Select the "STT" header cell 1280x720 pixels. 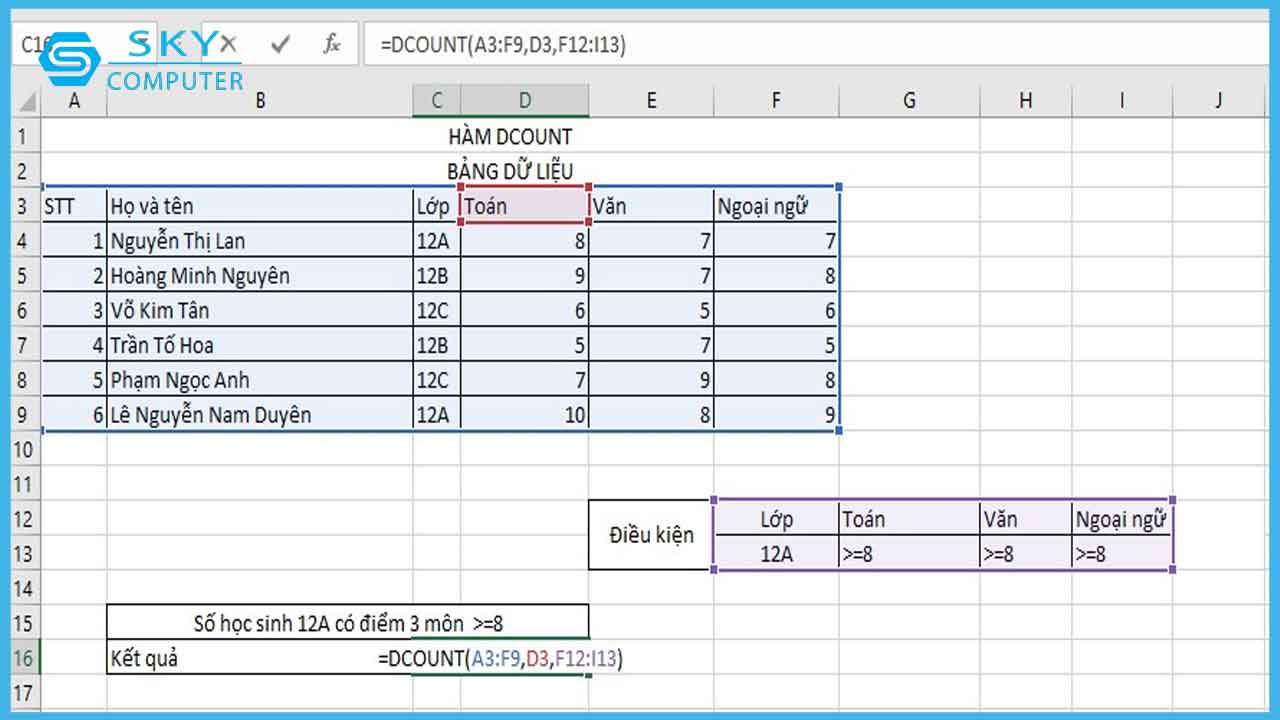[74, 206]
